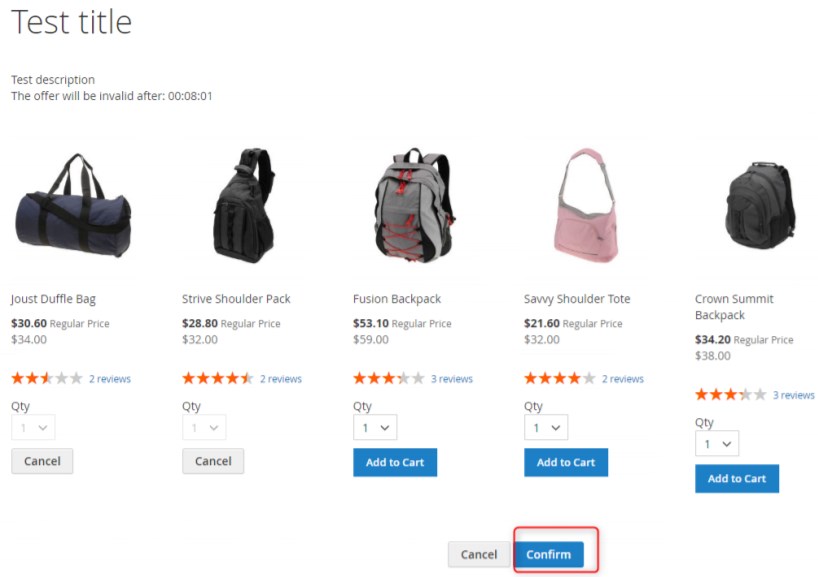Open the Crown Summit Backpack image

(761, 205)
